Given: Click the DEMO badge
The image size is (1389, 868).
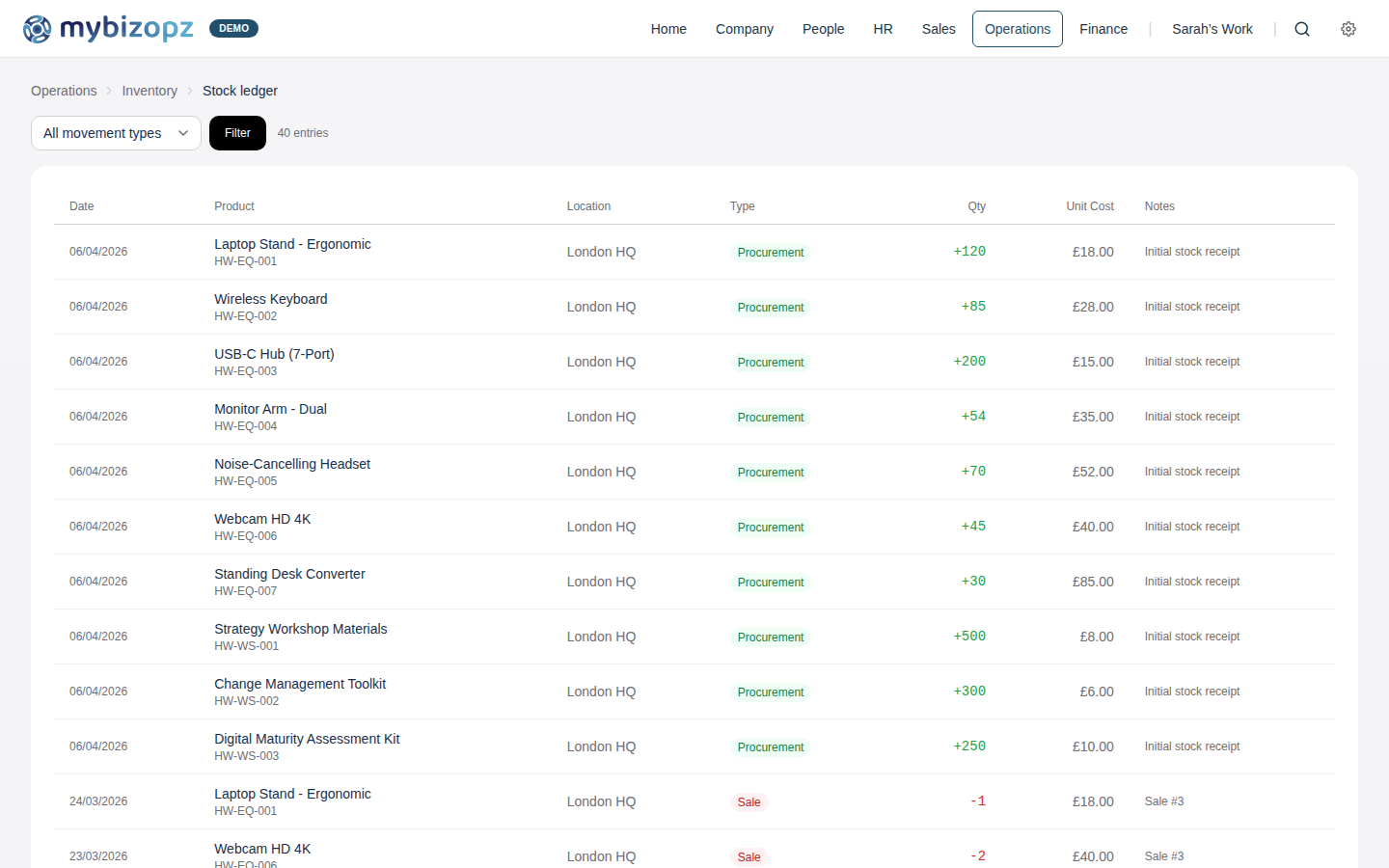Looking at the screenshot, I should pos(233,28).
